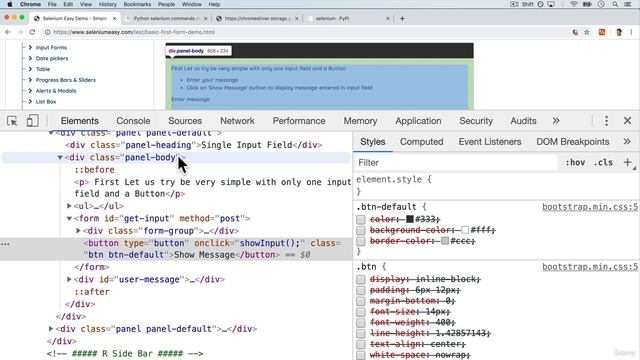Open Wi-Fi status menu

(x=573, y=4)
